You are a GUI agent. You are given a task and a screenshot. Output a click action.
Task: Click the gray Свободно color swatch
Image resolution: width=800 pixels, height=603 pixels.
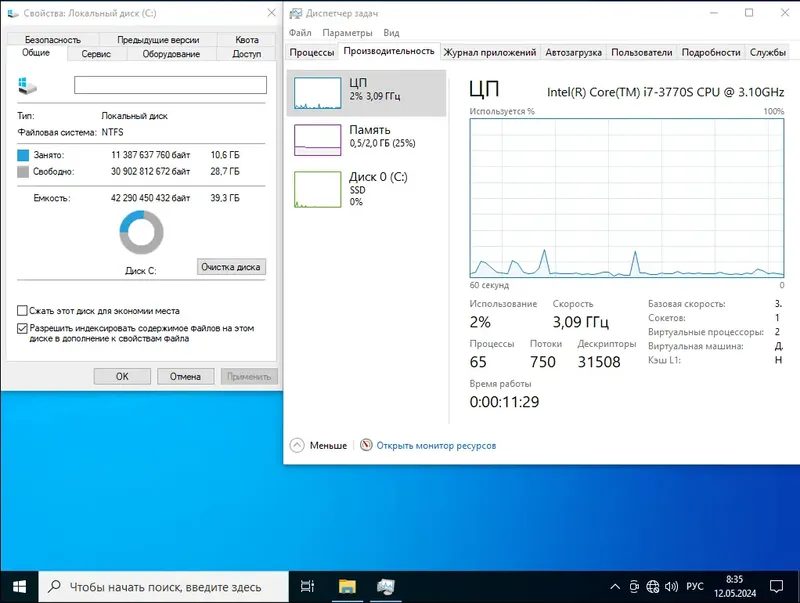(23, 172)
